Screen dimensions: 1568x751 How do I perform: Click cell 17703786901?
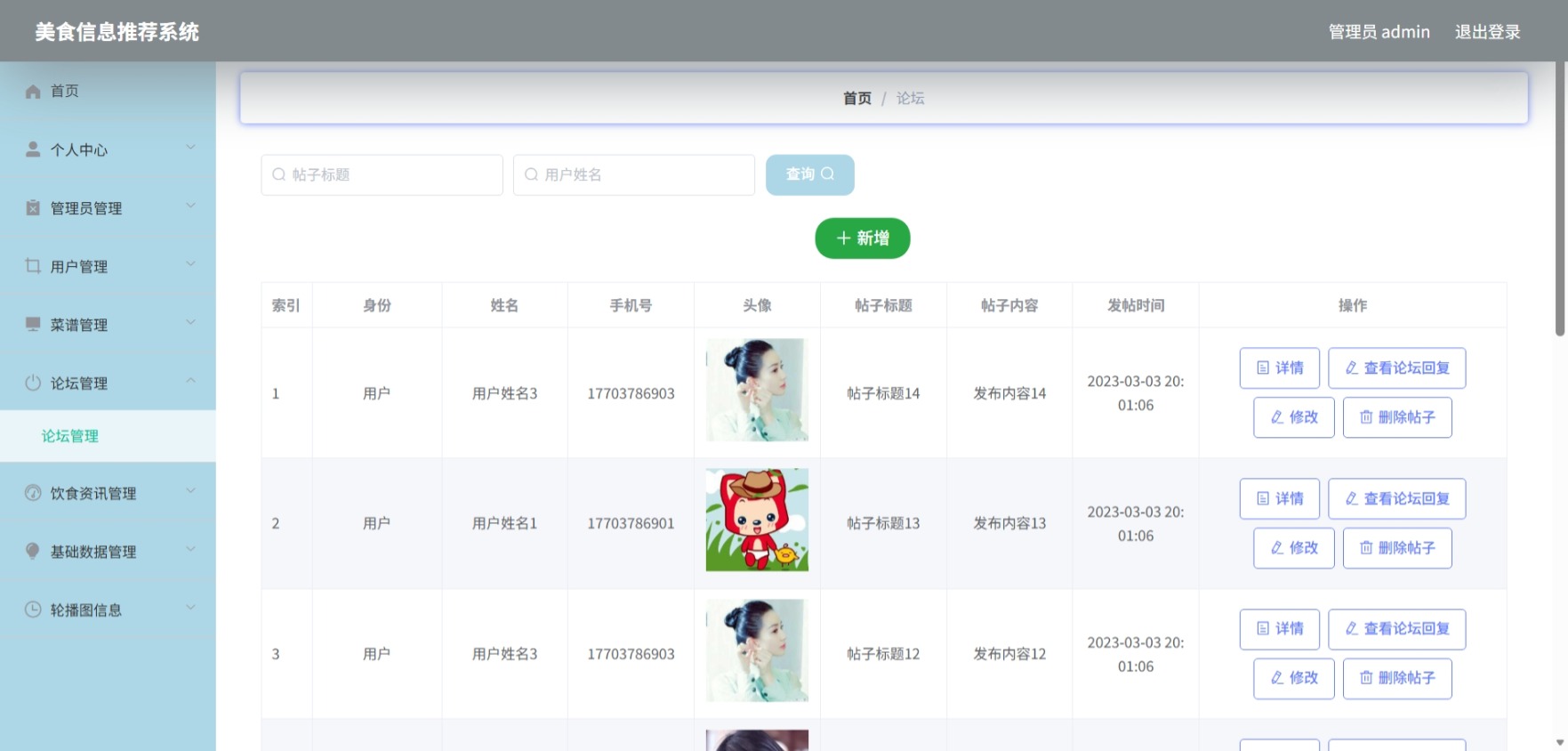tap(631, 523)
